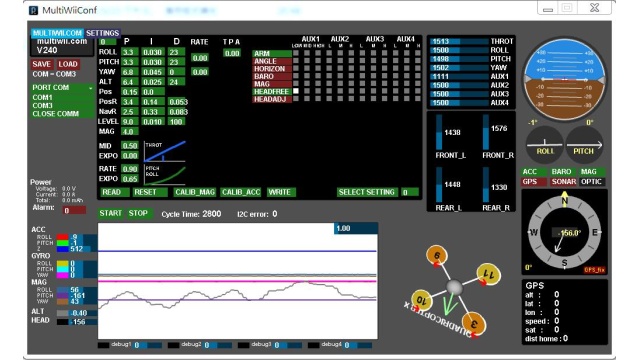
Task: Click the YAW channel slider showing 1502
Action: (x=459, y=67)
